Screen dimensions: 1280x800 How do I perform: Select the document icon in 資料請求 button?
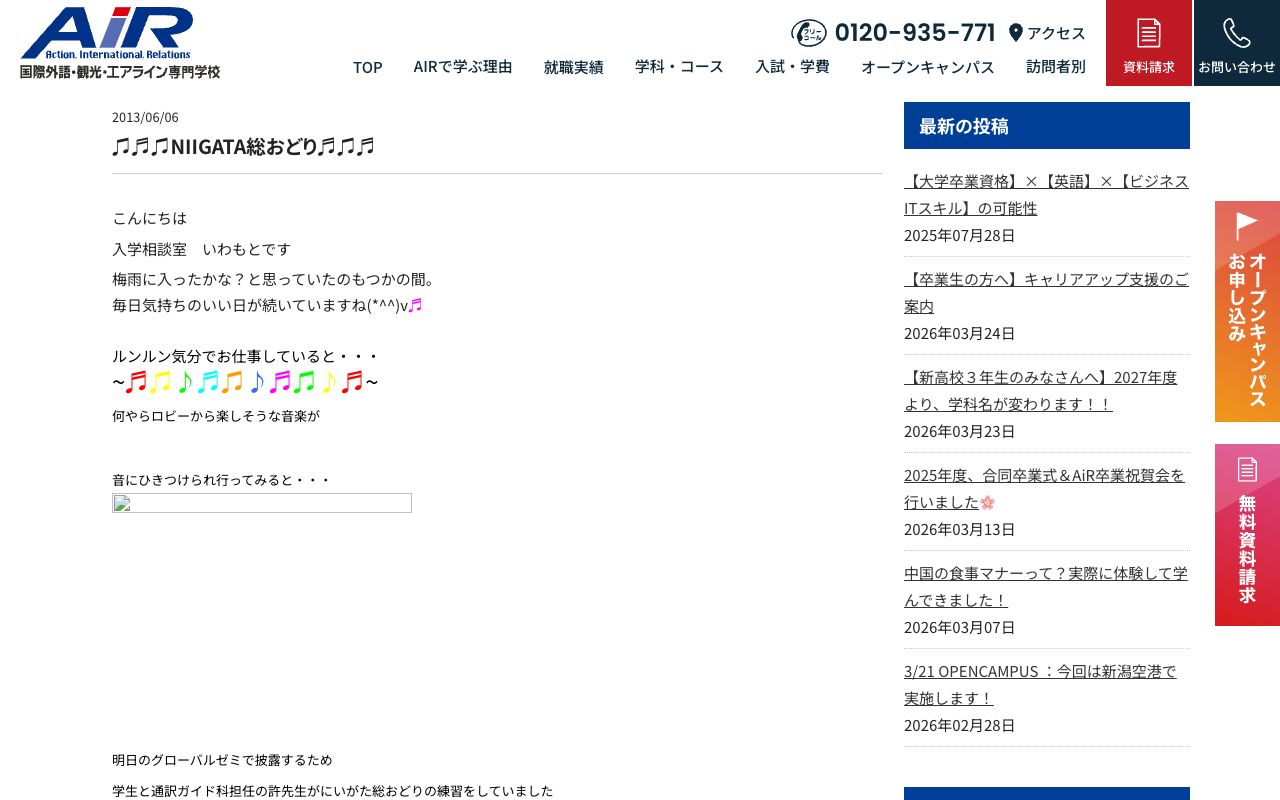1148,32
